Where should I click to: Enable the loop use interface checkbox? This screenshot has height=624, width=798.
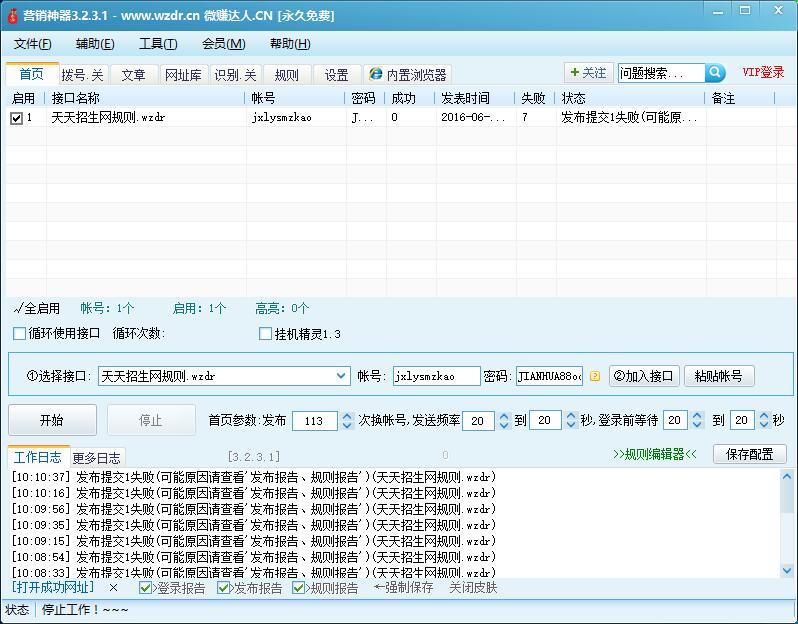(20, 334)
